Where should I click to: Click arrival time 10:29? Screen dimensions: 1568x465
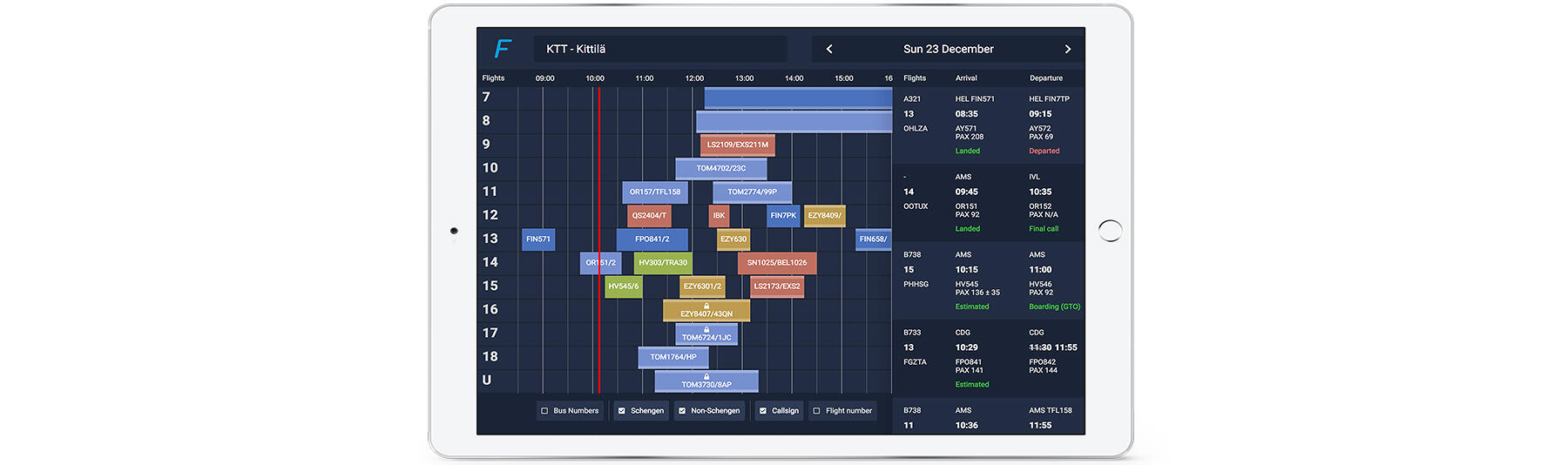966,347
